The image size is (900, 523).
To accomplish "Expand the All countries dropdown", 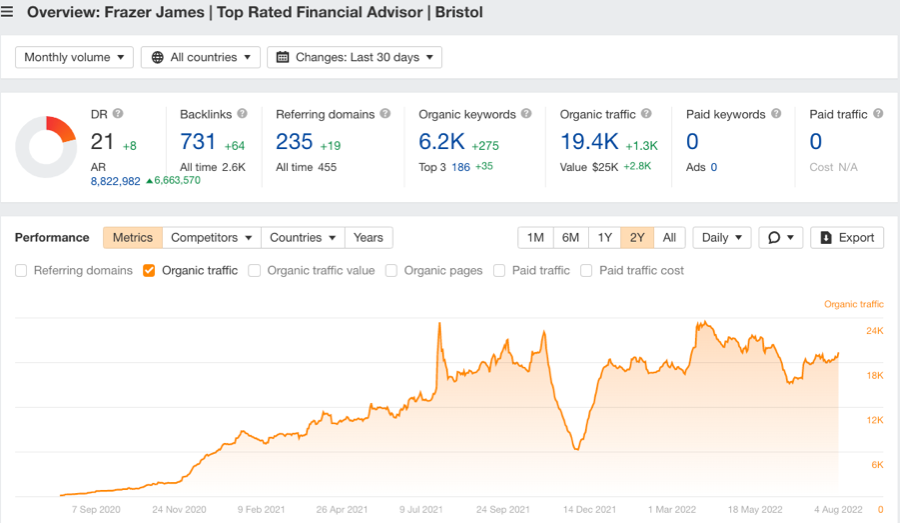I will (201, 58).
